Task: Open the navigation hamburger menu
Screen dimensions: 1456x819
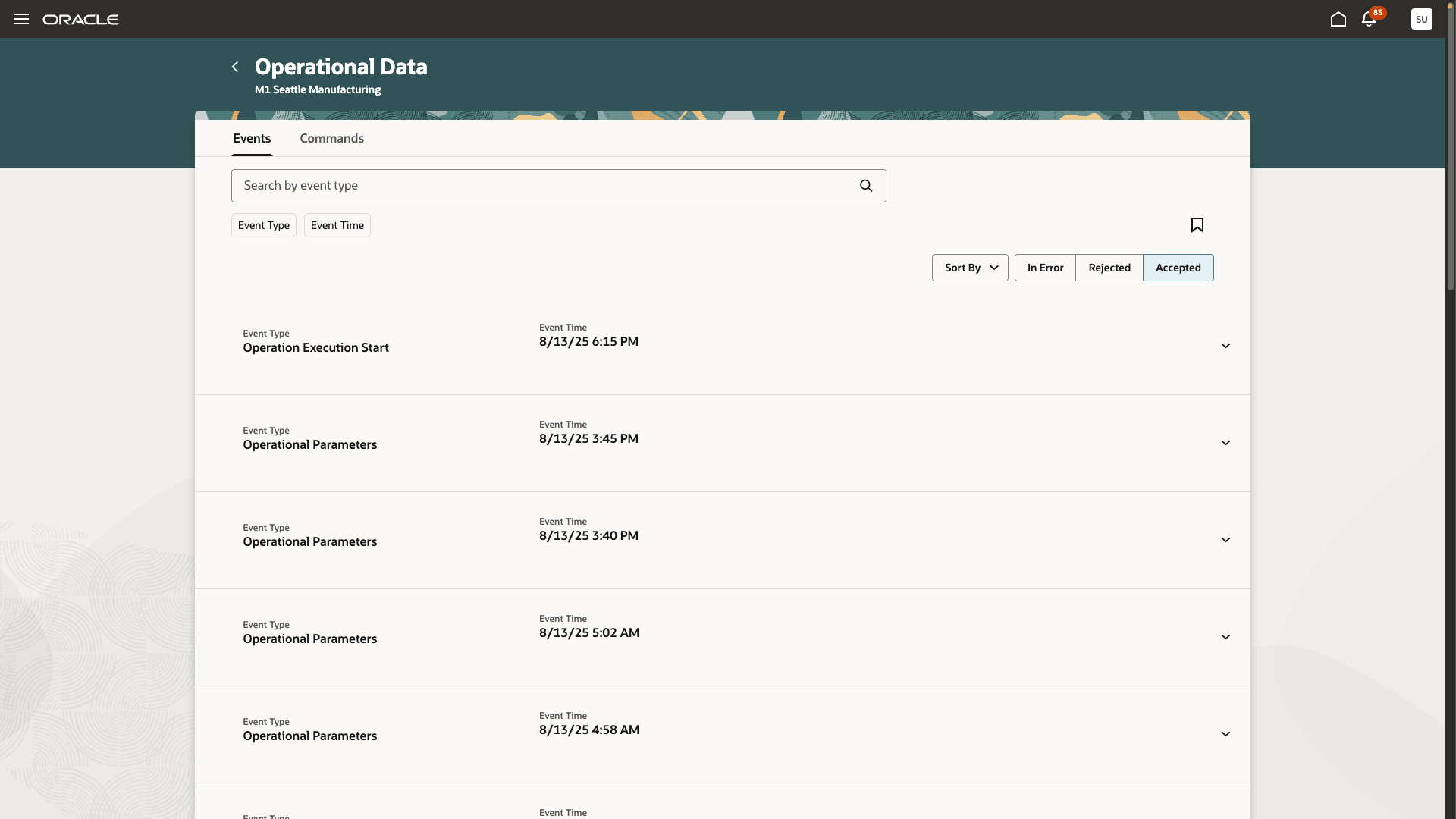Action: 20,19
